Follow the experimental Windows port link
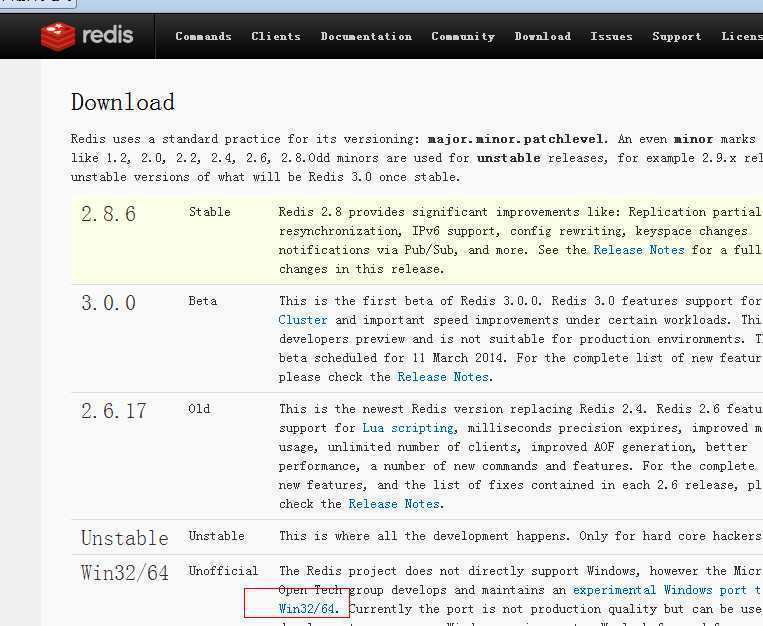This screenshot has width=763, height=626. [667, 590]
